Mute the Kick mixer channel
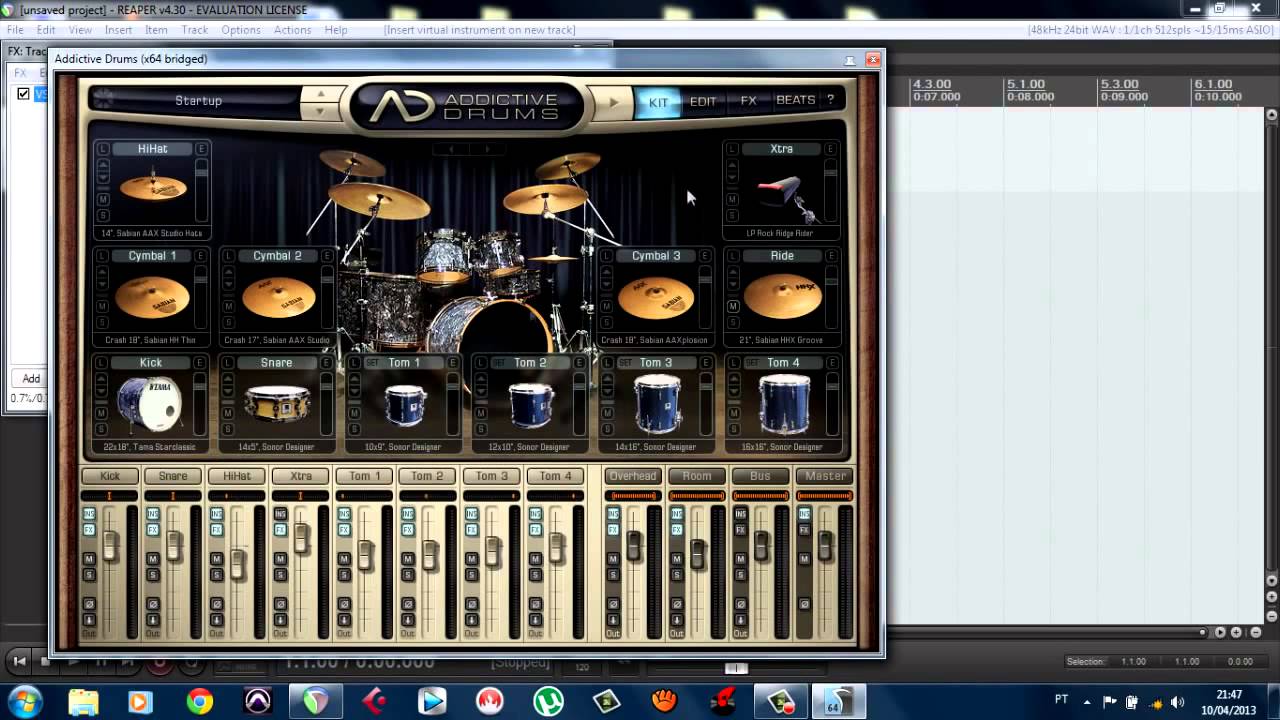 [89, 559]
